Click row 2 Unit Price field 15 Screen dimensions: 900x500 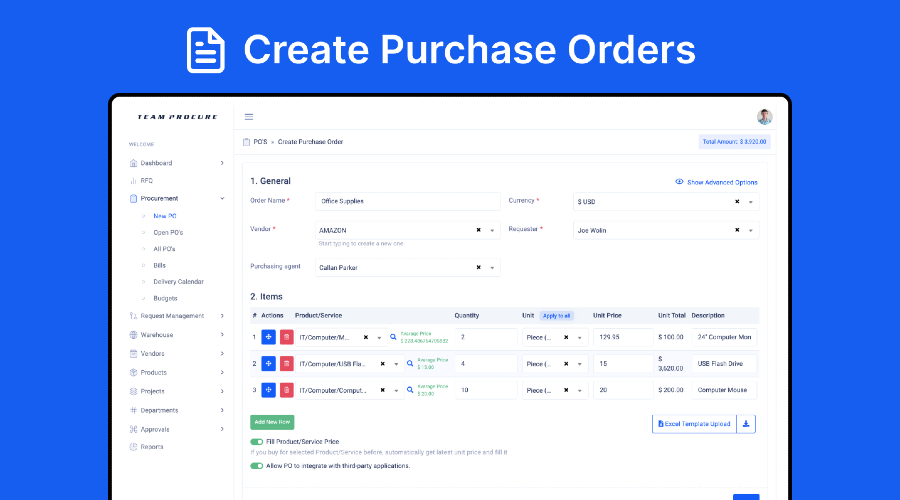623,363
